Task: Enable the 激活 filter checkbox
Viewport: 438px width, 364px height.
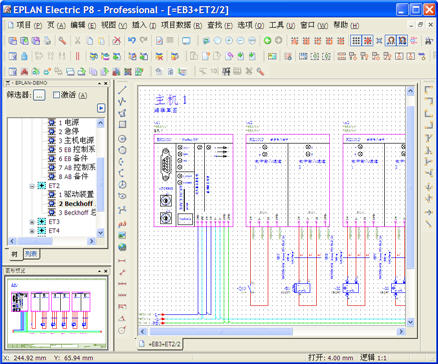Action: pyautogui.click(x=56, y=95)
